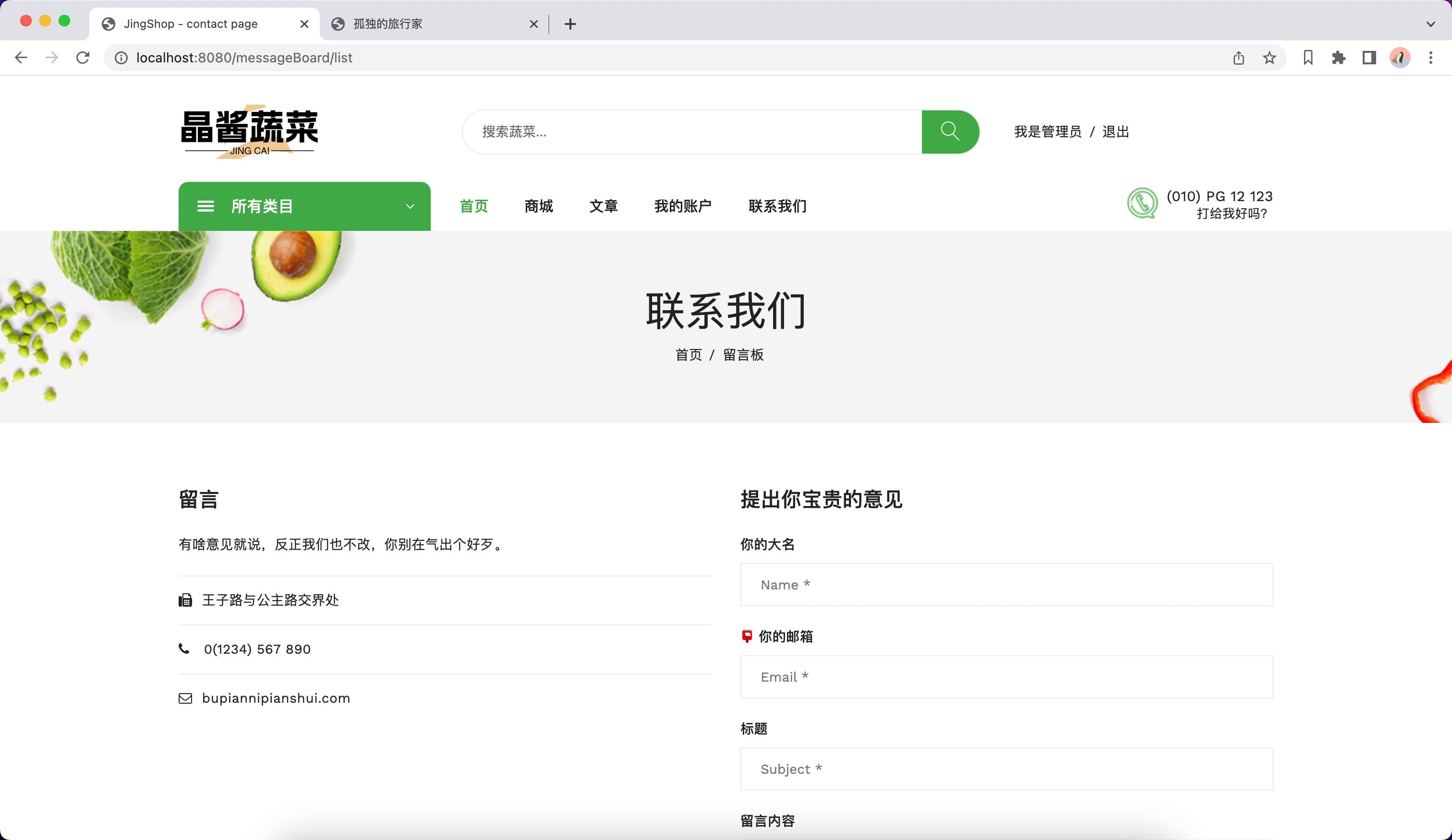Open the 联系我们 navigation item
Screen dimensions: 1452x840
[x=777, y=206]
